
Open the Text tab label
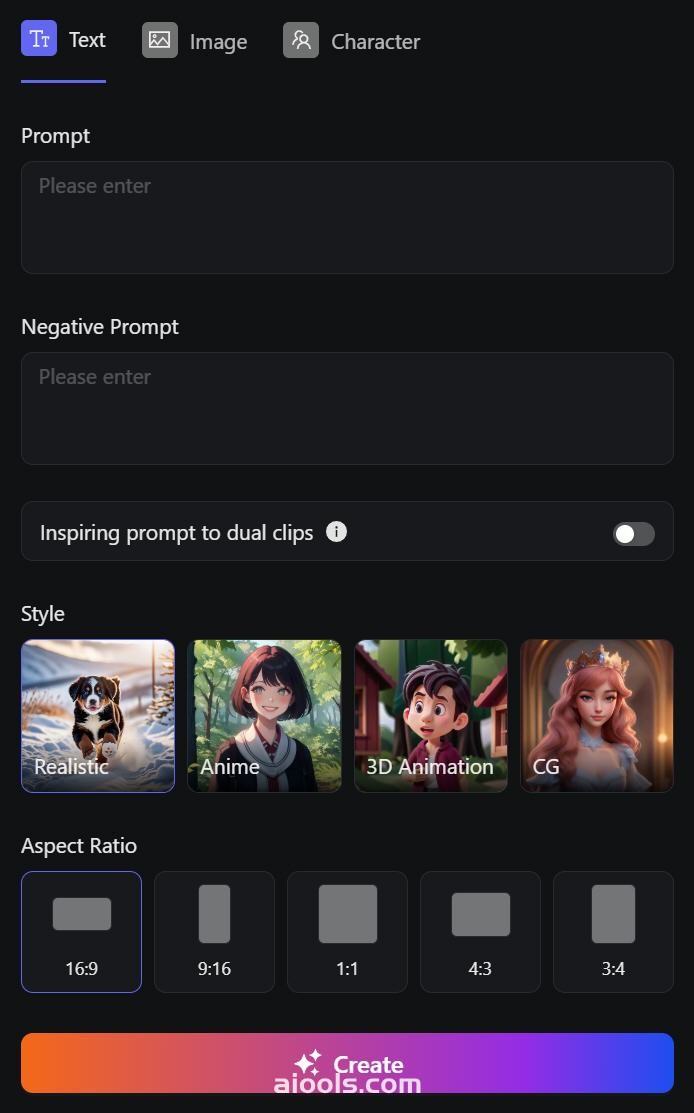87,40
